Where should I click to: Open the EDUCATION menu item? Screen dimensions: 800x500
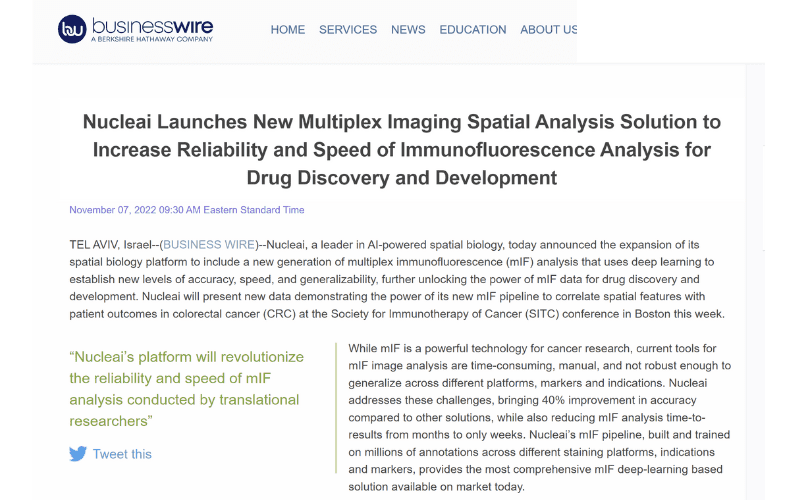click(473, 30)
